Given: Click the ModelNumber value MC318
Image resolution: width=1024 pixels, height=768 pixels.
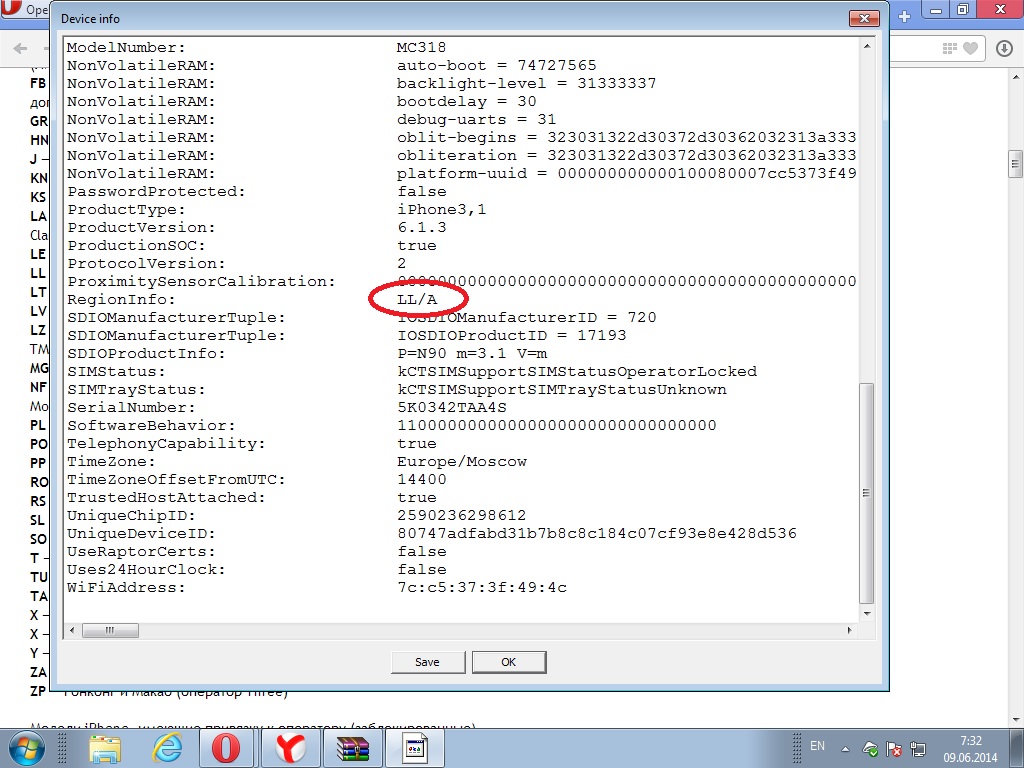Looking at the screenshot, I should pyautogui.click(x=421, y=48).
